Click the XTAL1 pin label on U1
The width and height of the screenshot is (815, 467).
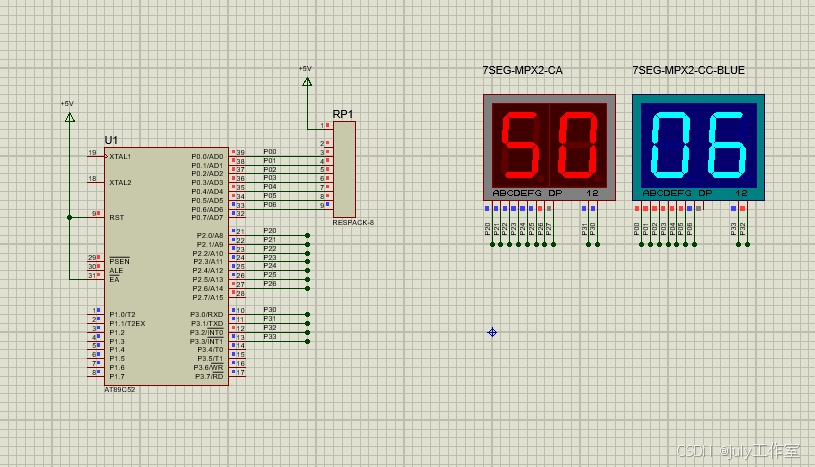(x=120, y=157)
